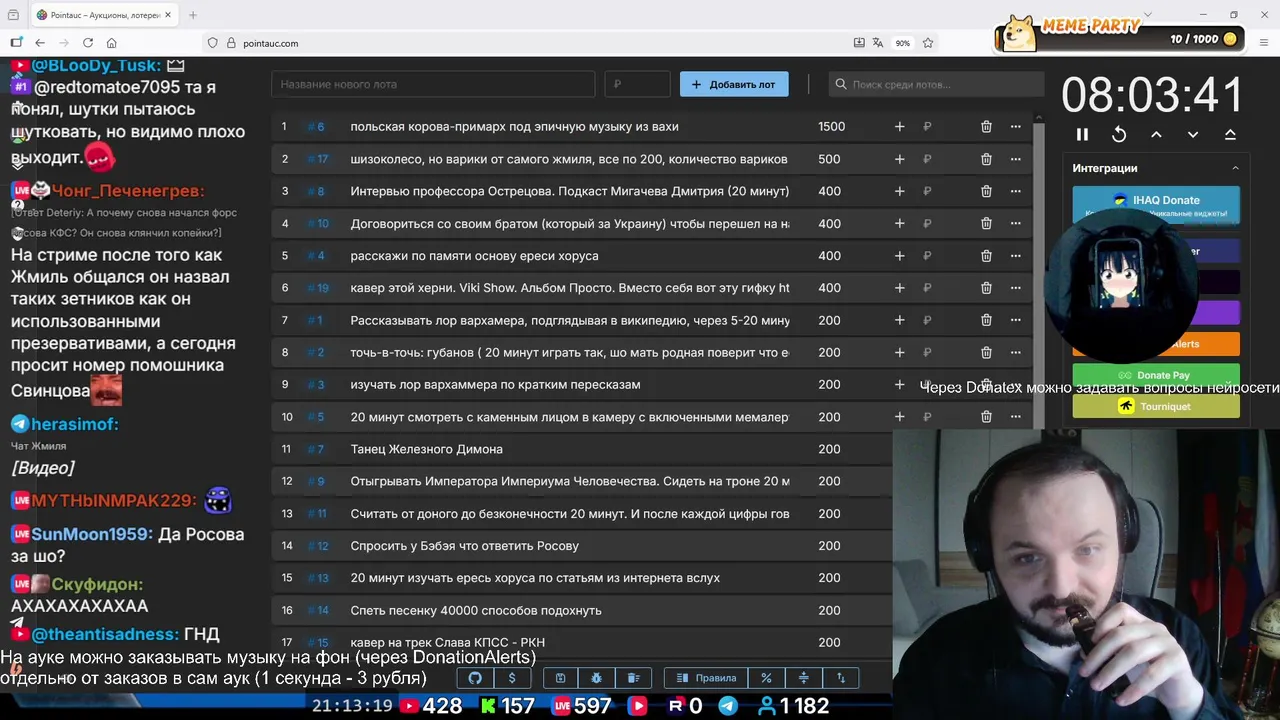The height and width of the screenshot is (720, 1280).
Task: Click lot Спеть песенку 40000 способов подохнуть
Action: [476, 610]
